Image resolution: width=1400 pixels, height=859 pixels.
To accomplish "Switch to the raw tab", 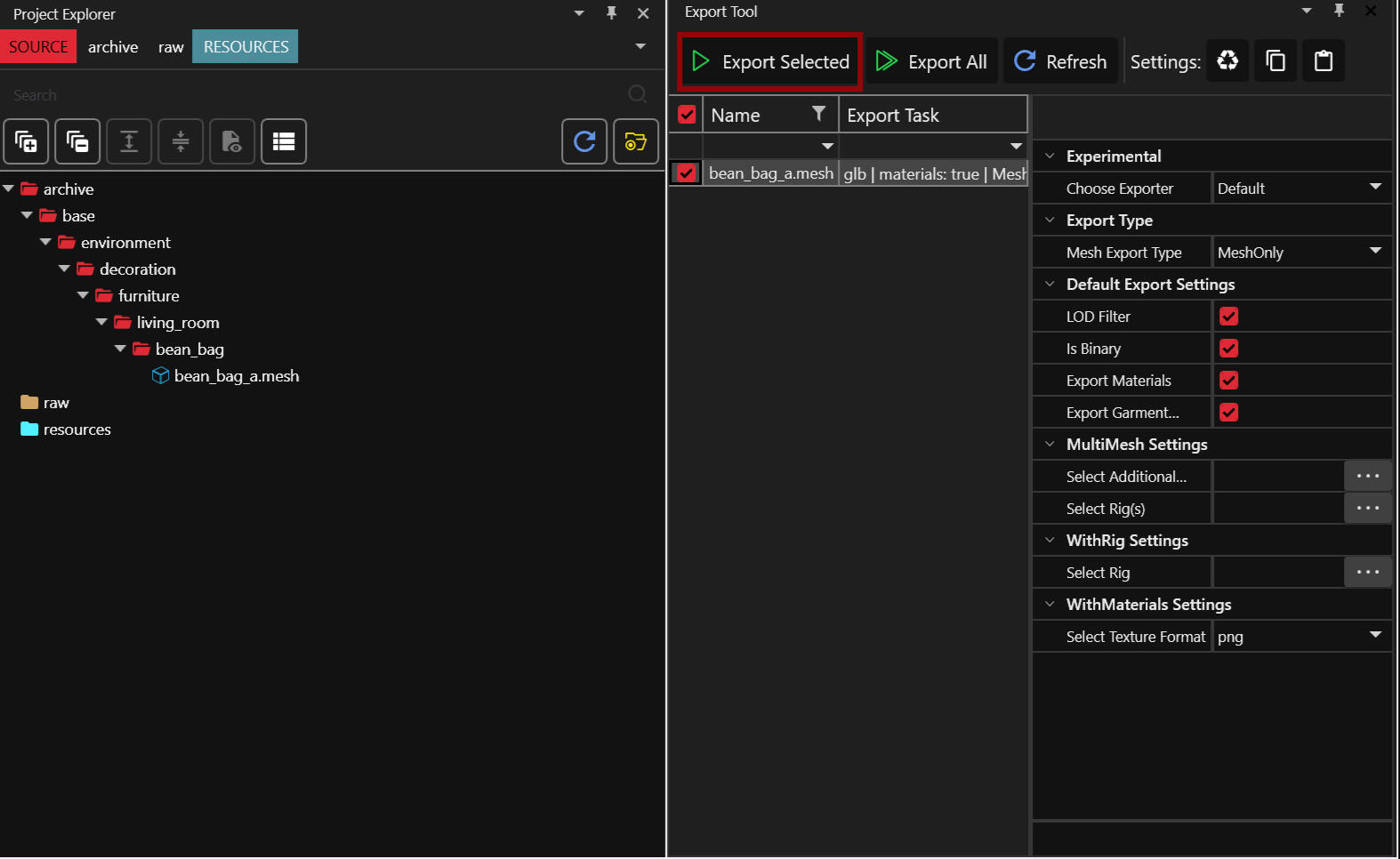I will coord(171,47).
